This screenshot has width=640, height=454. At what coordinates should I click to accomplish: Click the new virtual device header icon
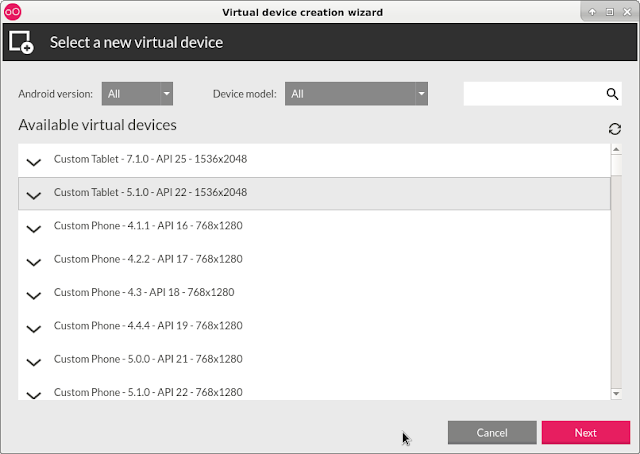coord(21,42)
